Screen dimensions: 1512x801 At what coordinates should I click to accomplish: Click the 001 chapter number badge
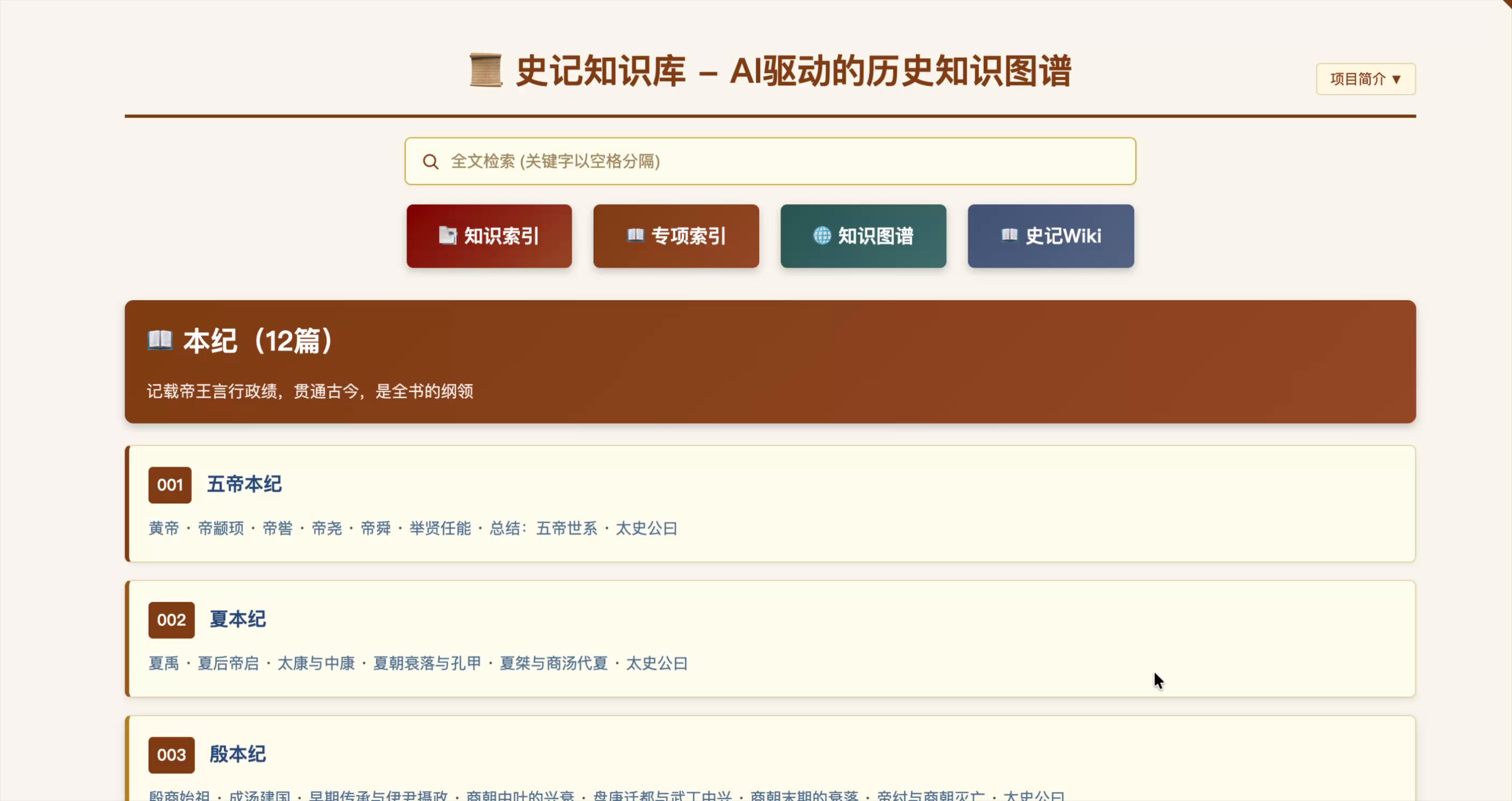169,485
